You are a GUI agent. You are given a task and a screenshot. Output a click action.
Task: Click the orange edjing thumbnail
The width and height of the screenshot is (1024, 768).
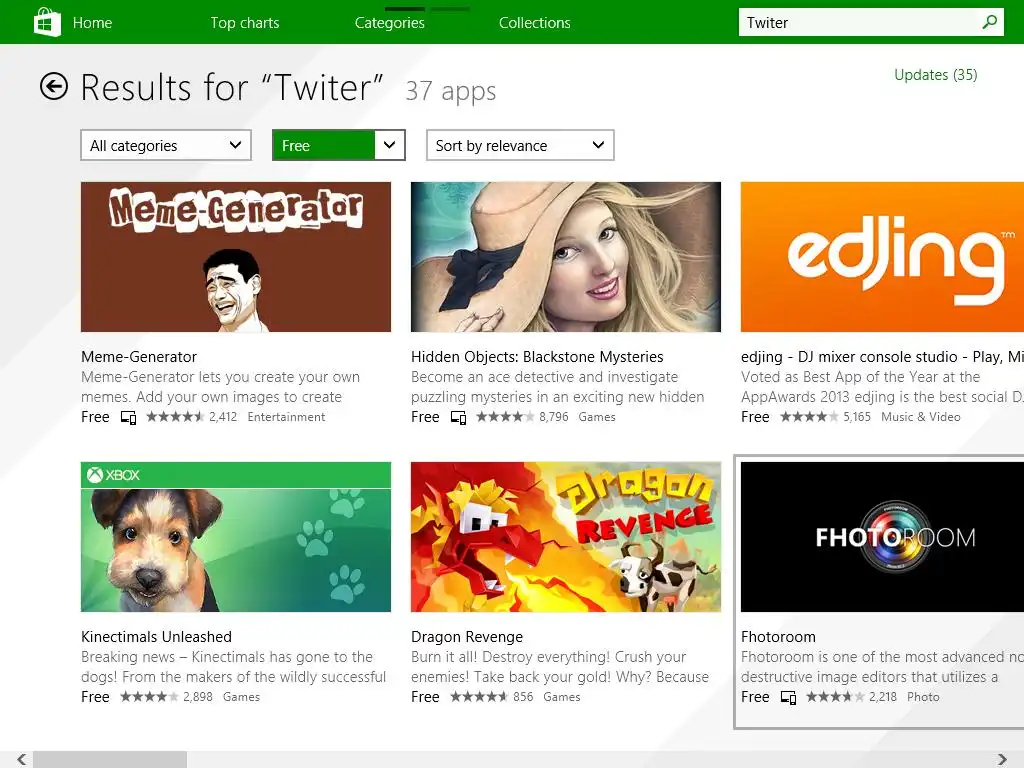point(882,257)
